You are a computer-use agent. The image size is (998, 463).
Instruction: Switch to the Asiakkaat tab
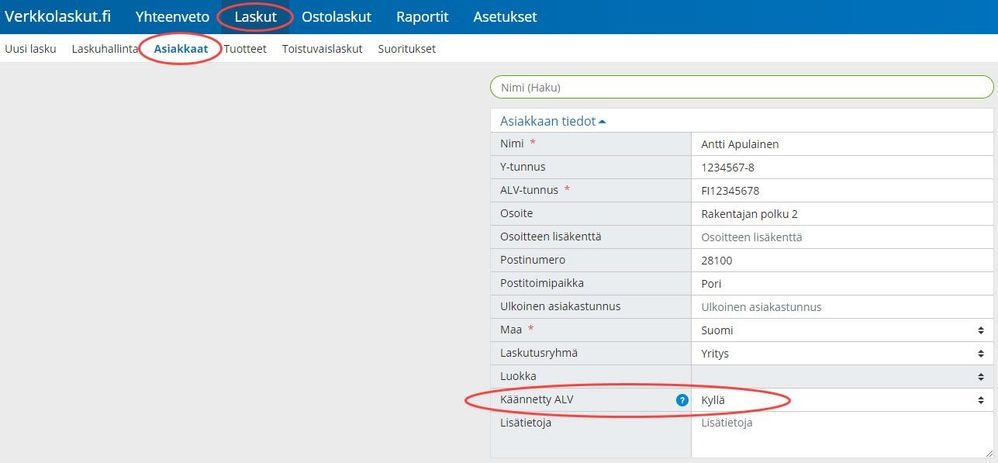[x=181, y=48]
